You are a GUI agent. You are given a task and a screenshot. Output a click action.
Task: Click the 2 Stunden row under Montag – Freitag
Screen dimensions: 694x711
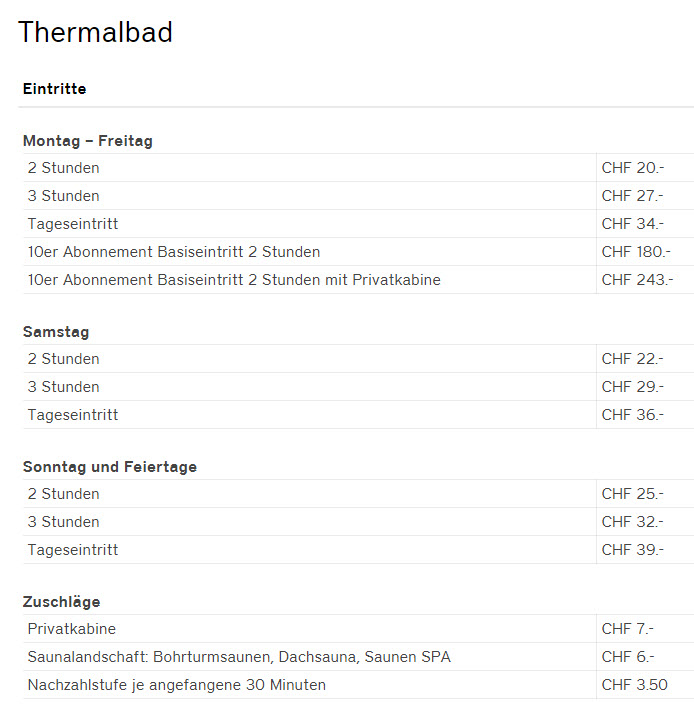point(63,168)
